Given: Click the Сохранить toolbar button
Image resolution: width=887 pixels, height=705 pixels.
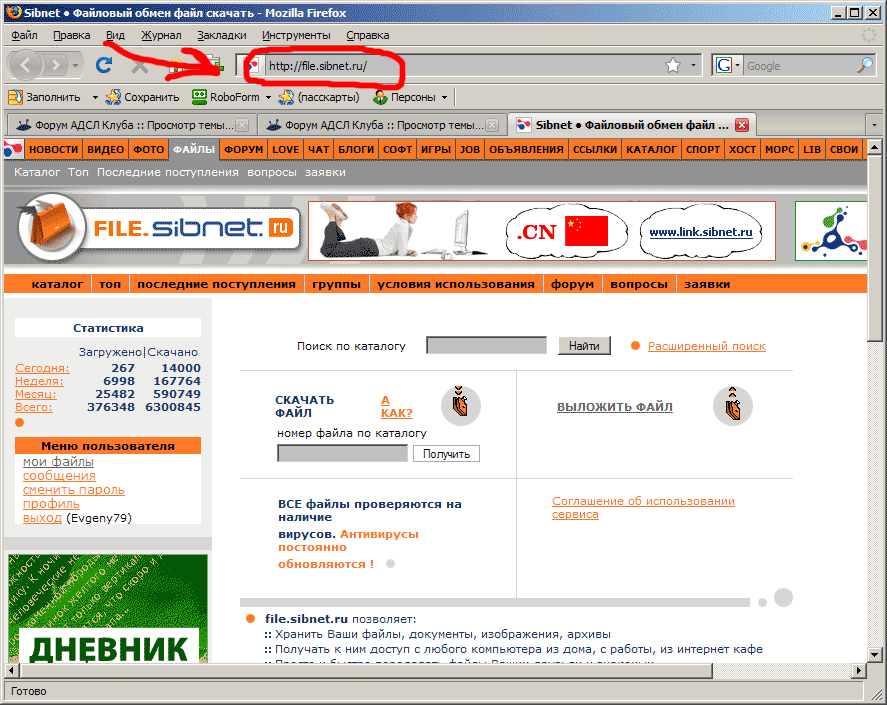Looking at the screenshot, I should pos(143,97).
